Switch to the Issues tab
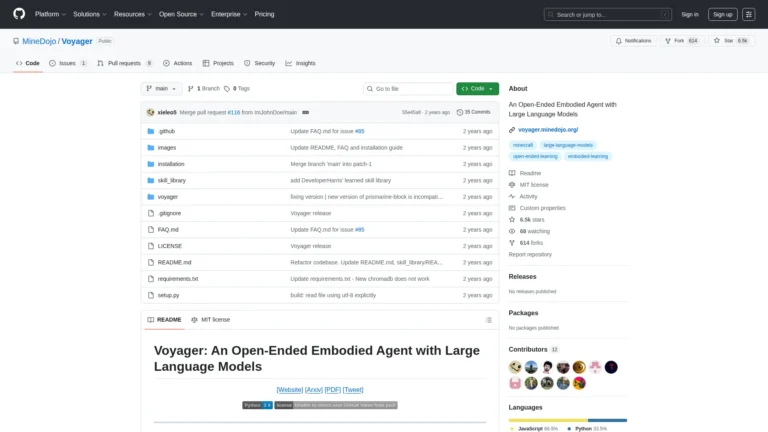Image resolution: width=768 pixels, height=432 pixels. tap(68, 63)
